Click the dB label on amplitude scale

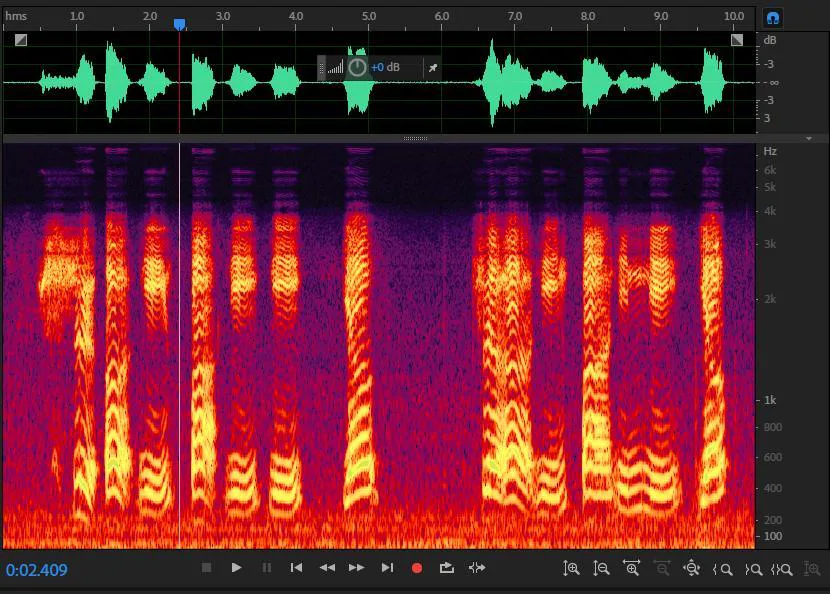(x=770, y=40)
